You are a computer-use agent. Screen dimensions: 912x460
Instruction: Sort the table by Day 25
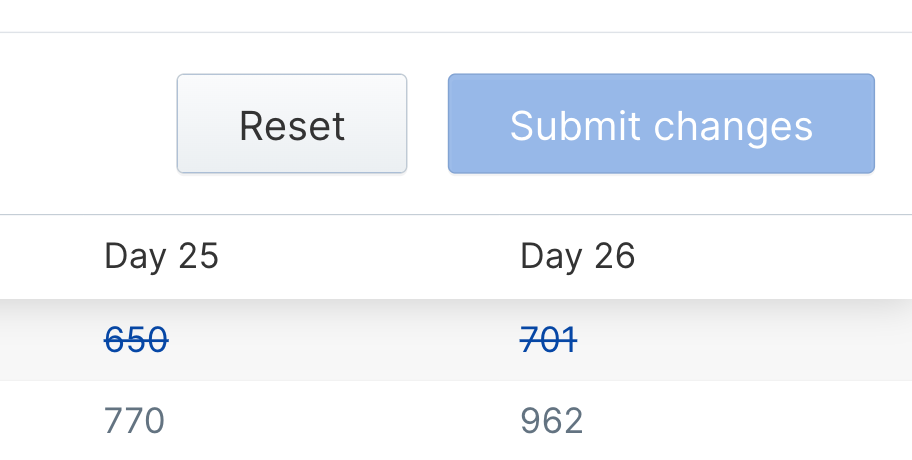pyautogui.click(x=161, y=256)
